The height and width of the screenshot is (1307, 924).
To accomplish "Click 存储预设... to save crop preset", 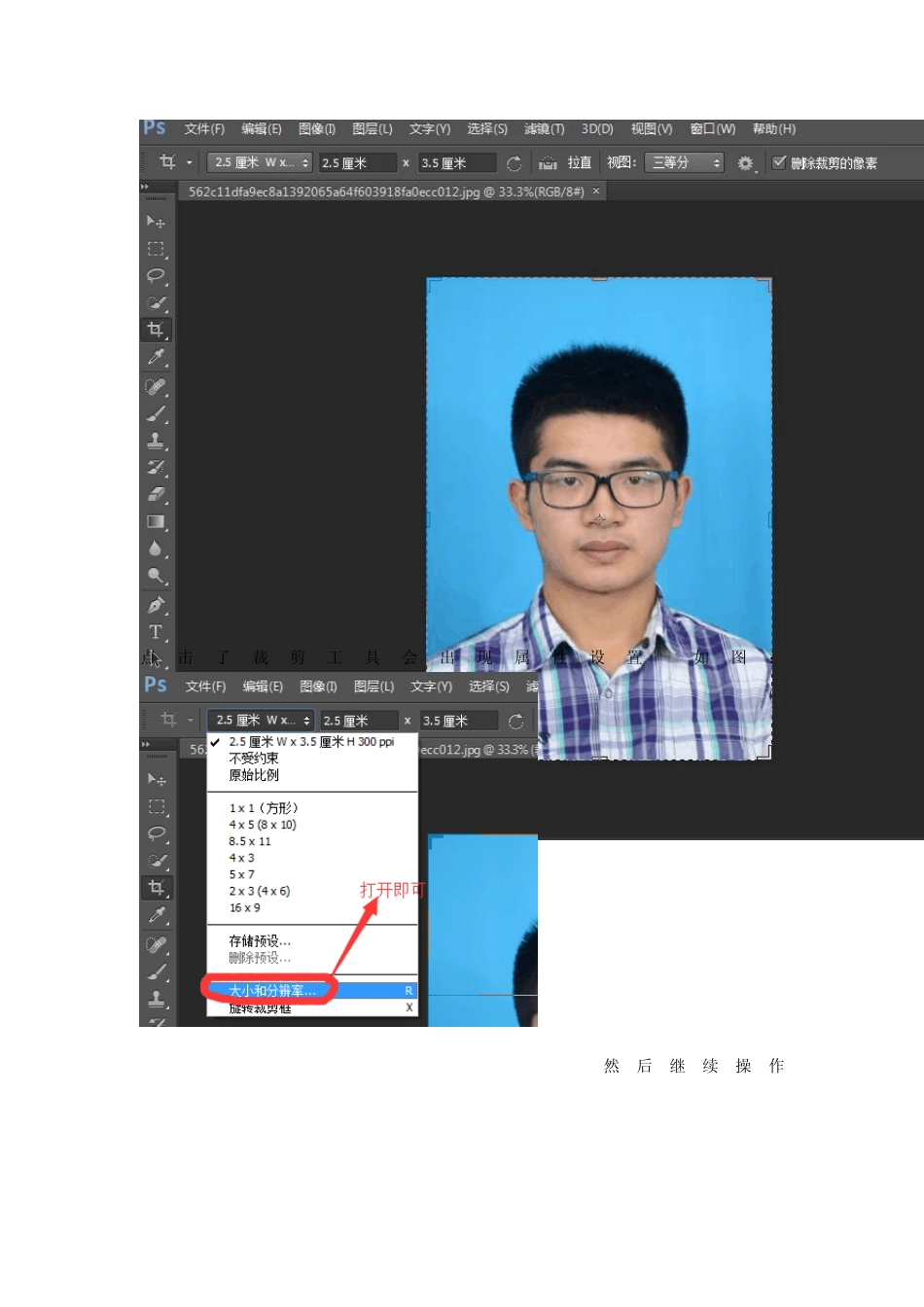I will tap(260, 941).
